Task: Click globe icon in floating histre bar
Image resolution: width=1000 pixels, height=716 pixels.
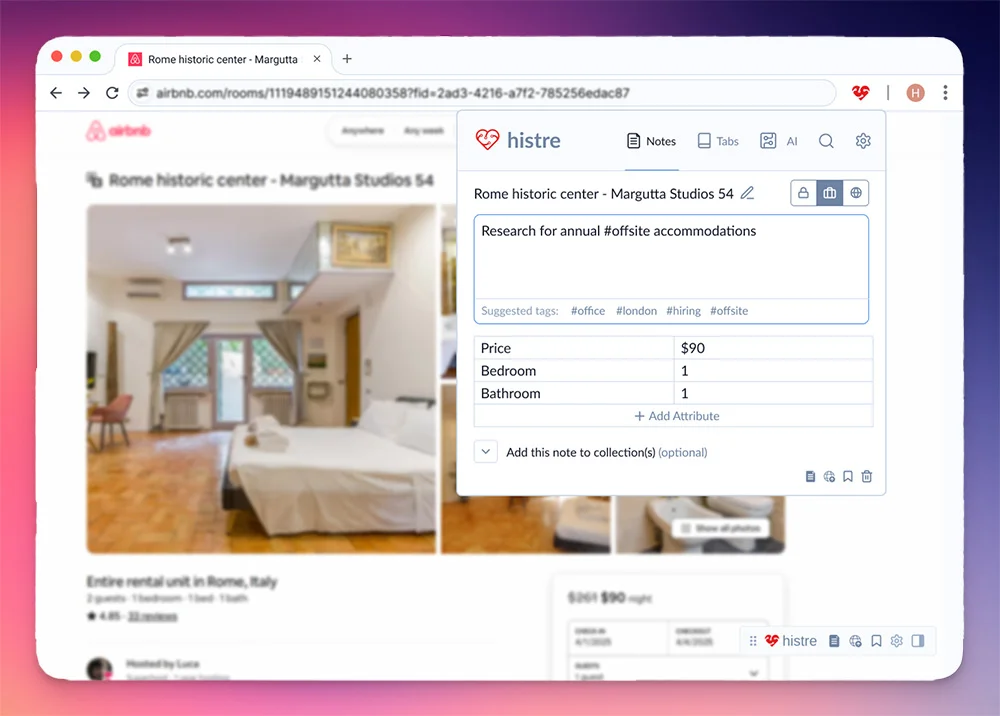Action: coord(855,641)
